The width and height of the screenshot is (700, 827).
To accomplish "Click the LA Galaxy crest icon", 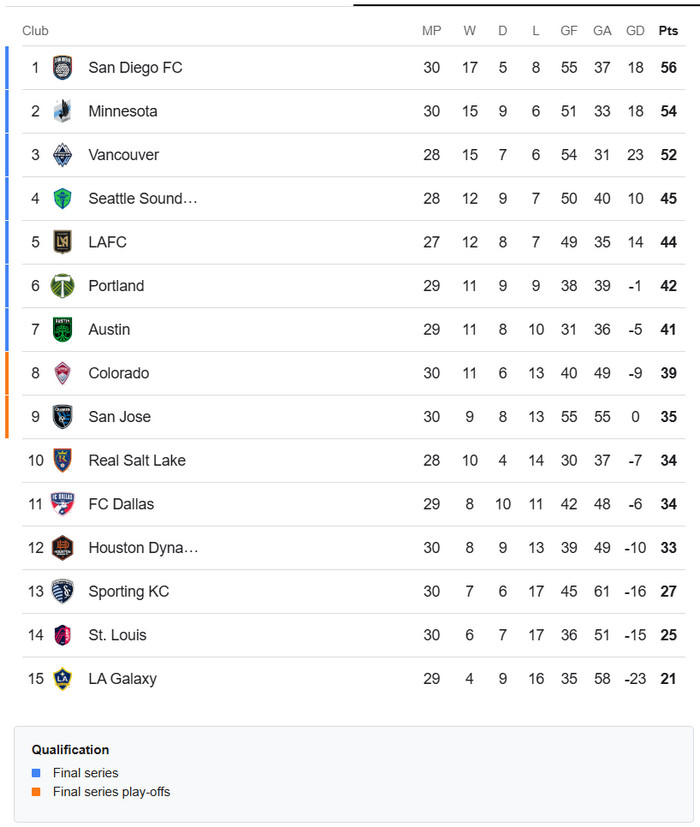I will [62, 679].
